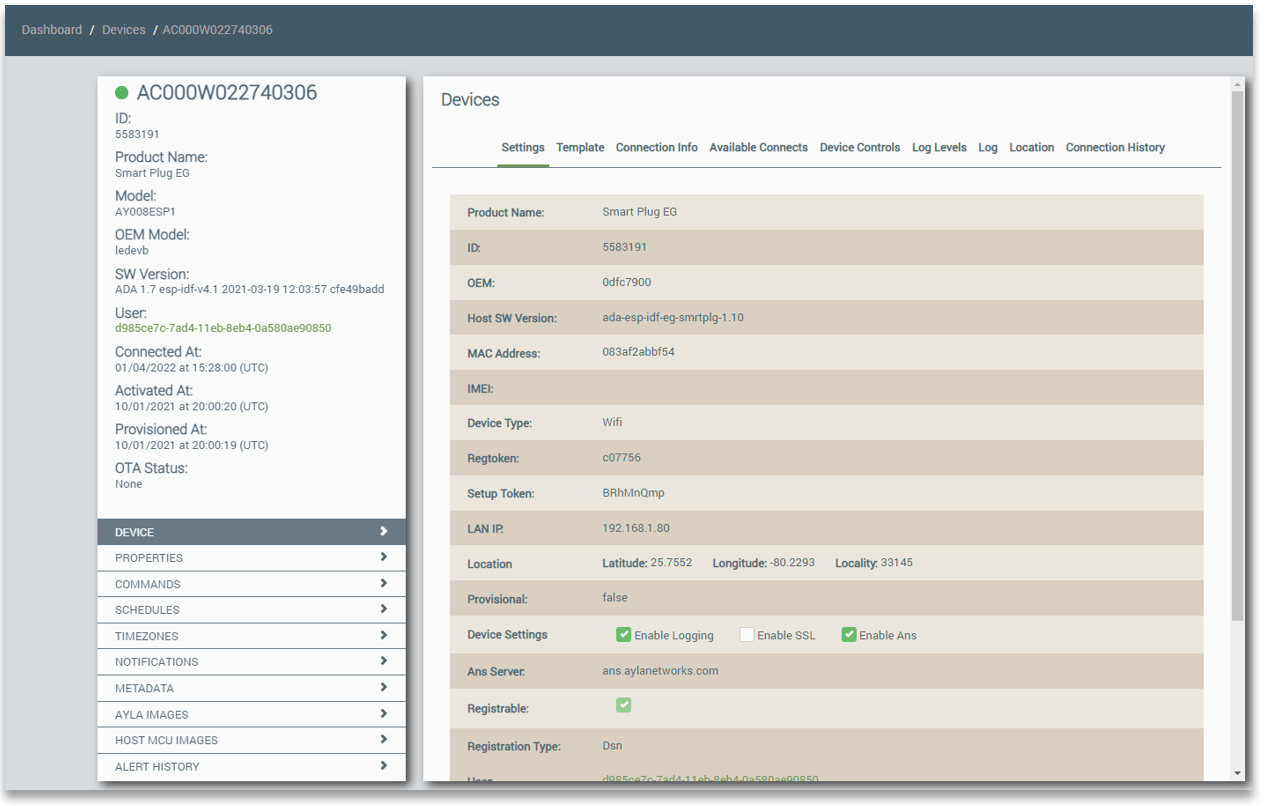Screen dimensions: 1267x806
Task: Open the Log Levels tab
Action: click(x=939, y=147)
